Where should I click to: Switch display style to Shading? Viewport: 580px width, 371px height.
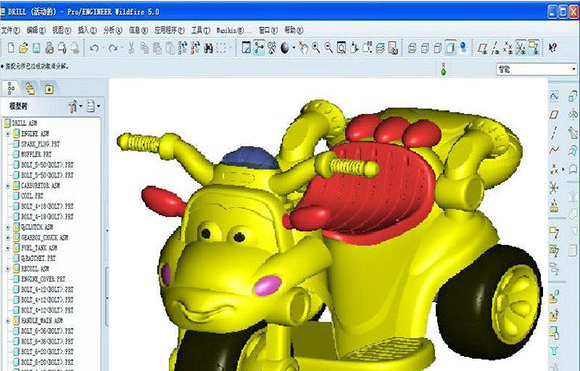(x=450, y=48)
